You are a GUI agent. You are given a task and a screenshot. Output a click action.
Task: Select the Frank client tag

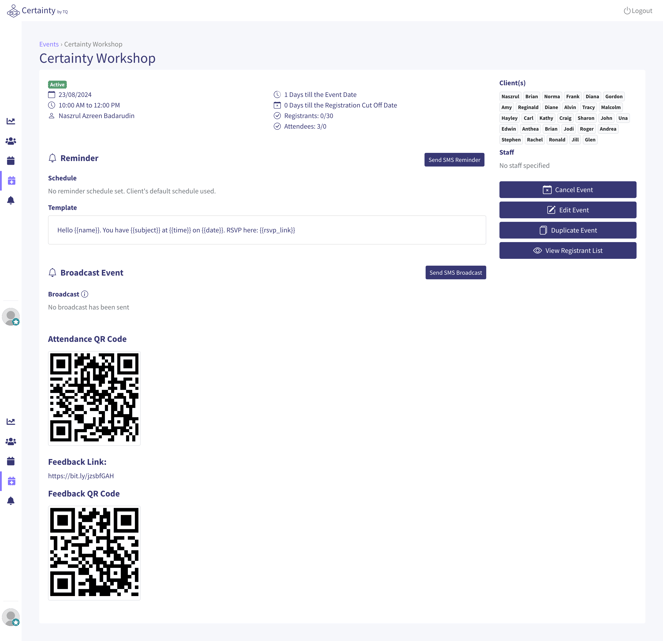(x=573, y=96)
